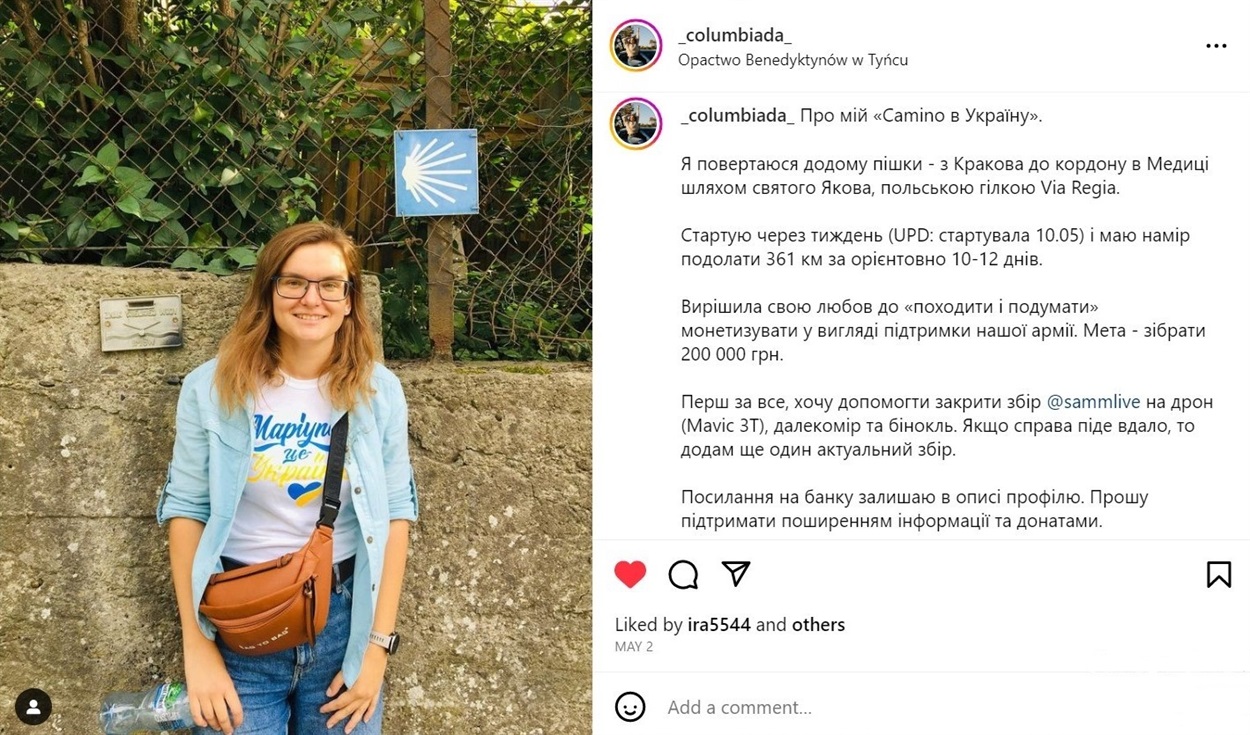Open _columbiada_ username in caption
Viewport: 1250px width, 735px height.
pyautogui.click(x=737, y=116)
